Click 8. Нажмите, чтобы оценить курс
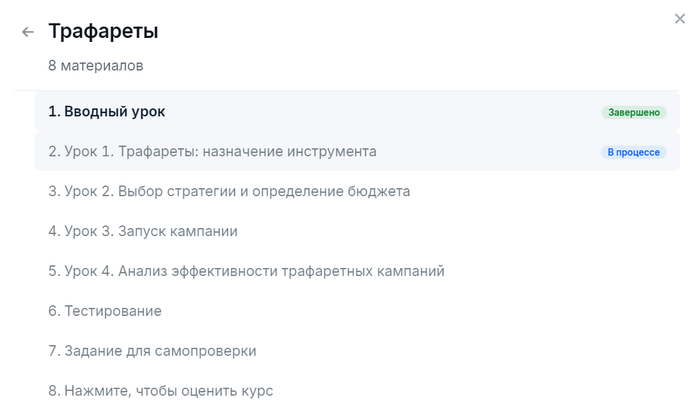 coord(160,391)
